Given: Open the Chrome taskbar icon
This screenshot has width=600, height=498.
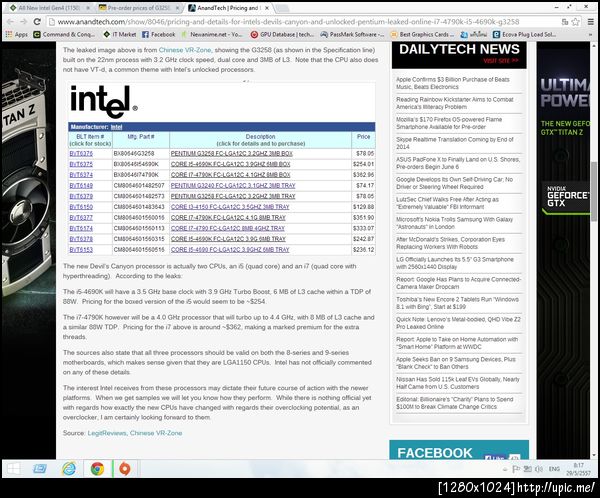Looking at the screenshot, I should pos(97,469).
